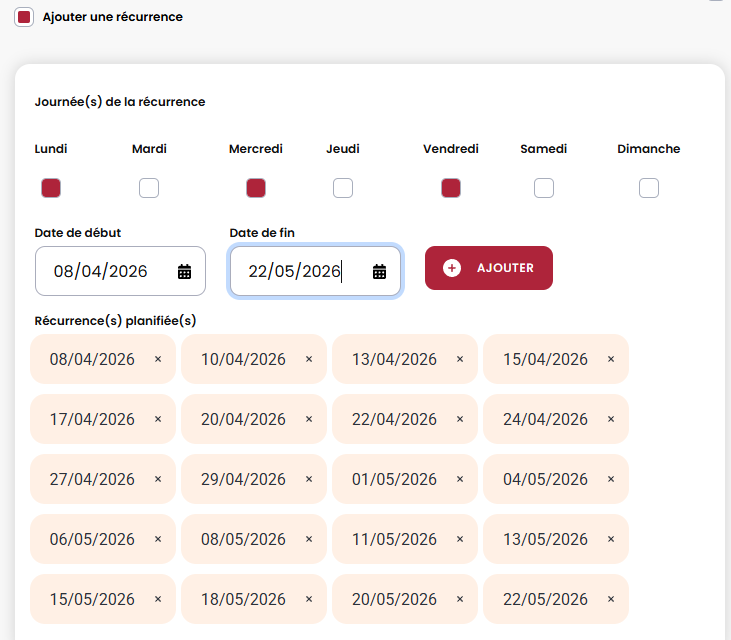Remove the 20/04/2026 recurrence chip
Viewport: 731px width, 640px height.
click(x=309, y=419)
